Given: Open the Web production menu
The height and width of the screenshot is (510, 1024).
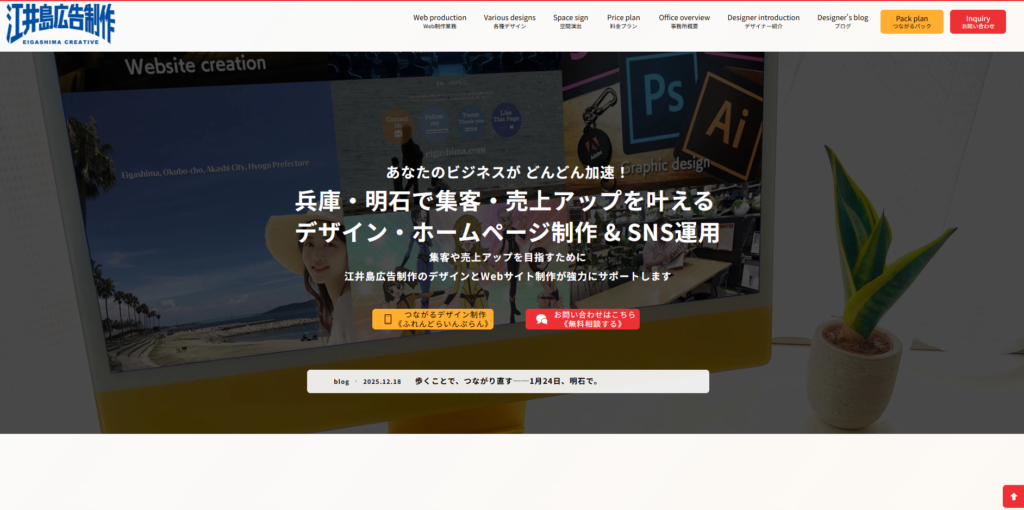Looking at the screenshot, I should (439, 21).
